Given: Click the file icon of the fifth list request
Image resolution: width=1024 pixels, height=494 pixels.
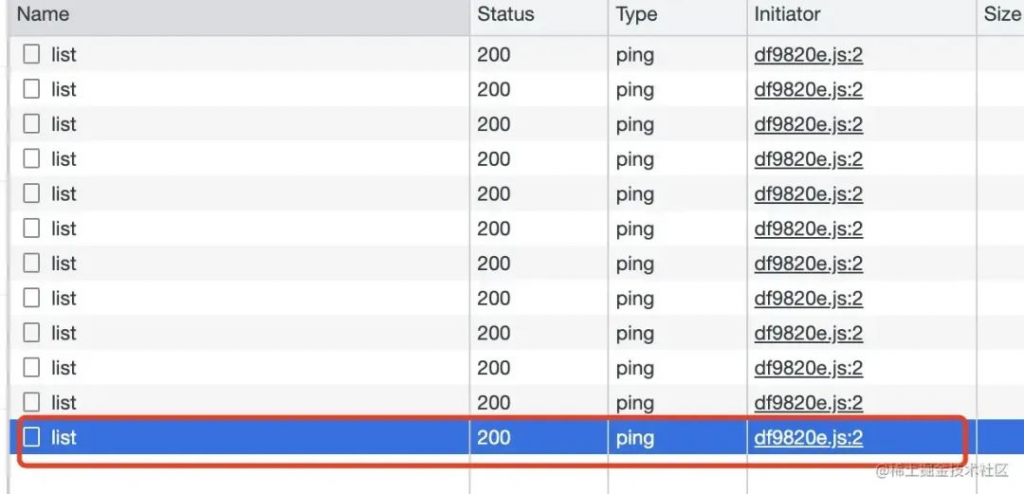Looking at the screenshot, I should pos(31,193).
